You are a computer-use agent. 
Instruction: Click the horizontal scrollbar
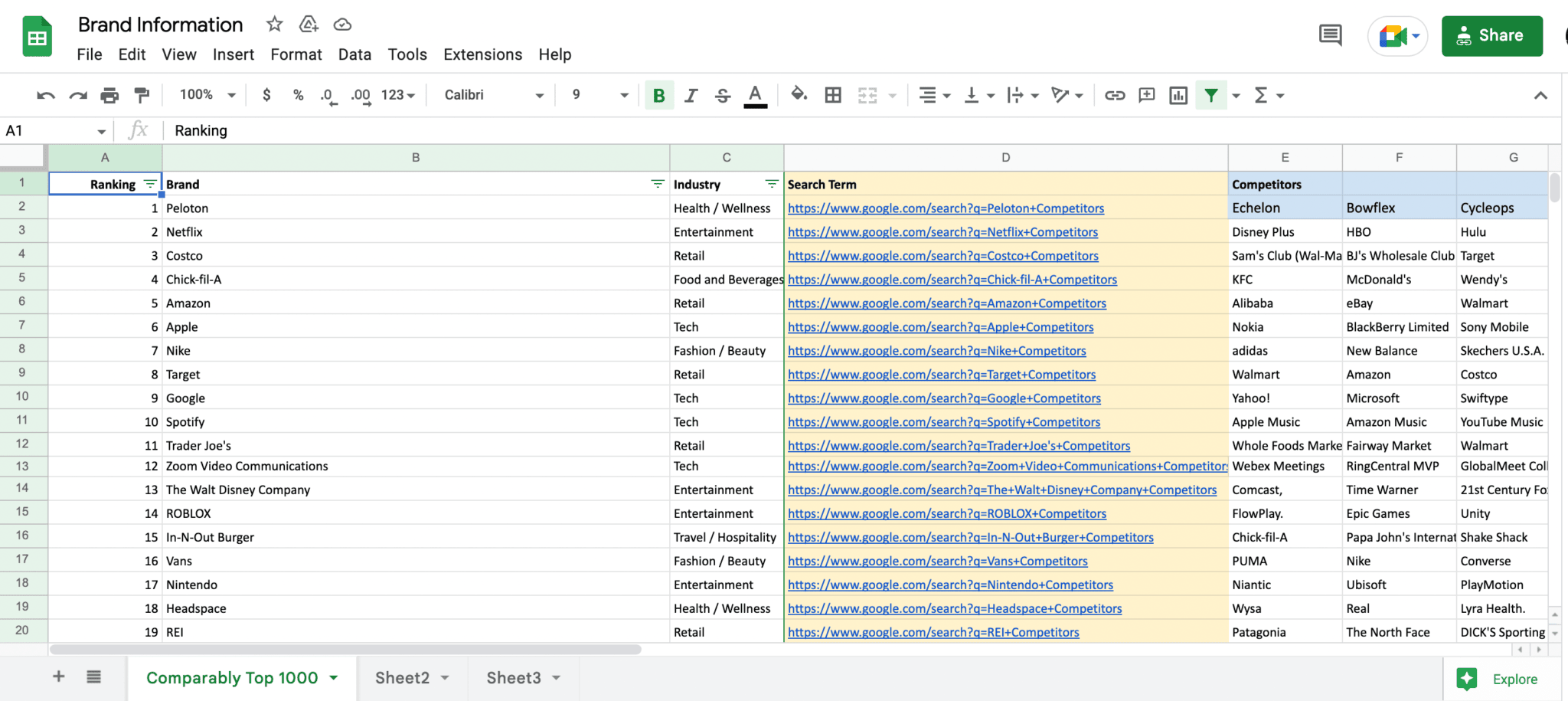345,650
